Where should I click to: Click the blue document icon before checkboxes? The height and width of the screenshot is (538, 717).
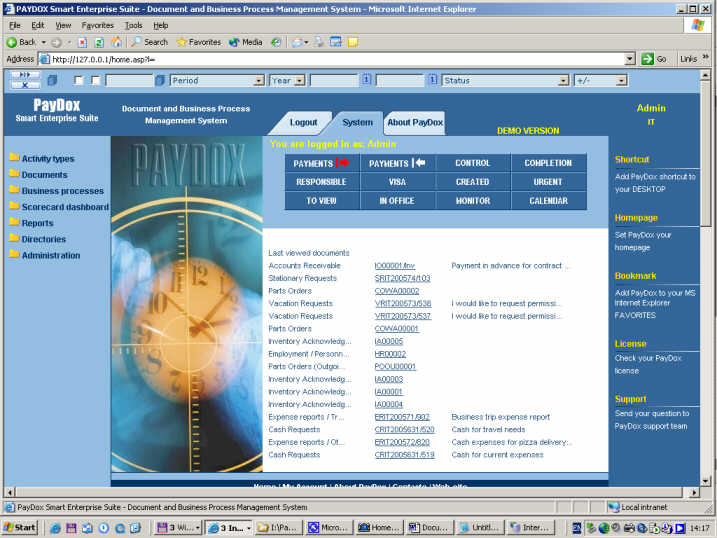pos(53,80)
